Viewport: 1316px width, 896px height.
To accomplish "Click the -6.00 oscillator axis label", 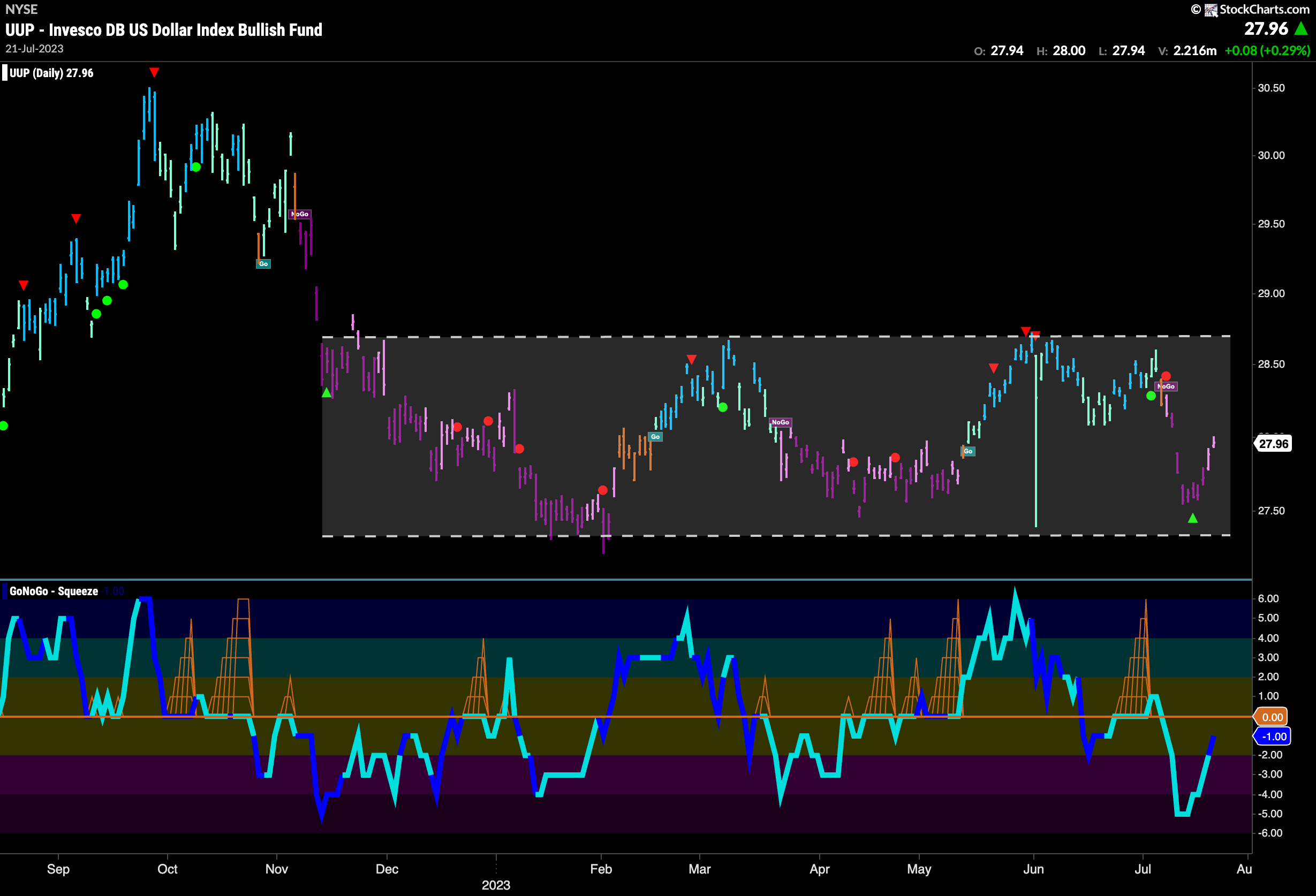I will (1269, 833).
